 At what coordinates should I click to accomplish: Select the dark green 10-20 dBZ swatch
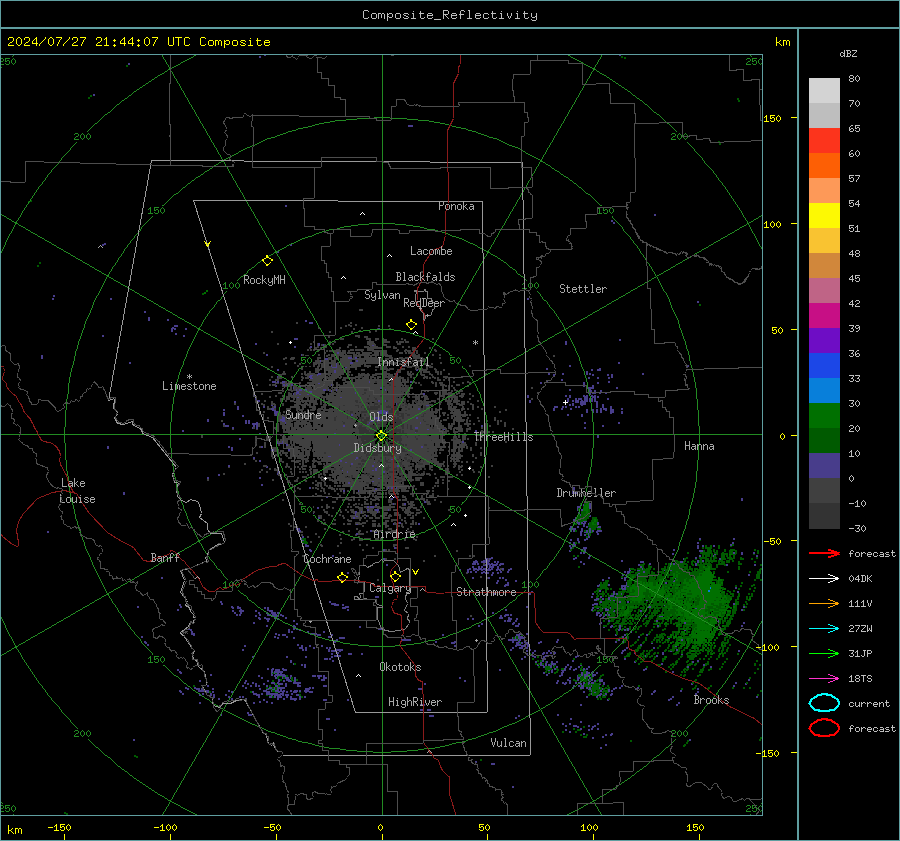point(824,440)
